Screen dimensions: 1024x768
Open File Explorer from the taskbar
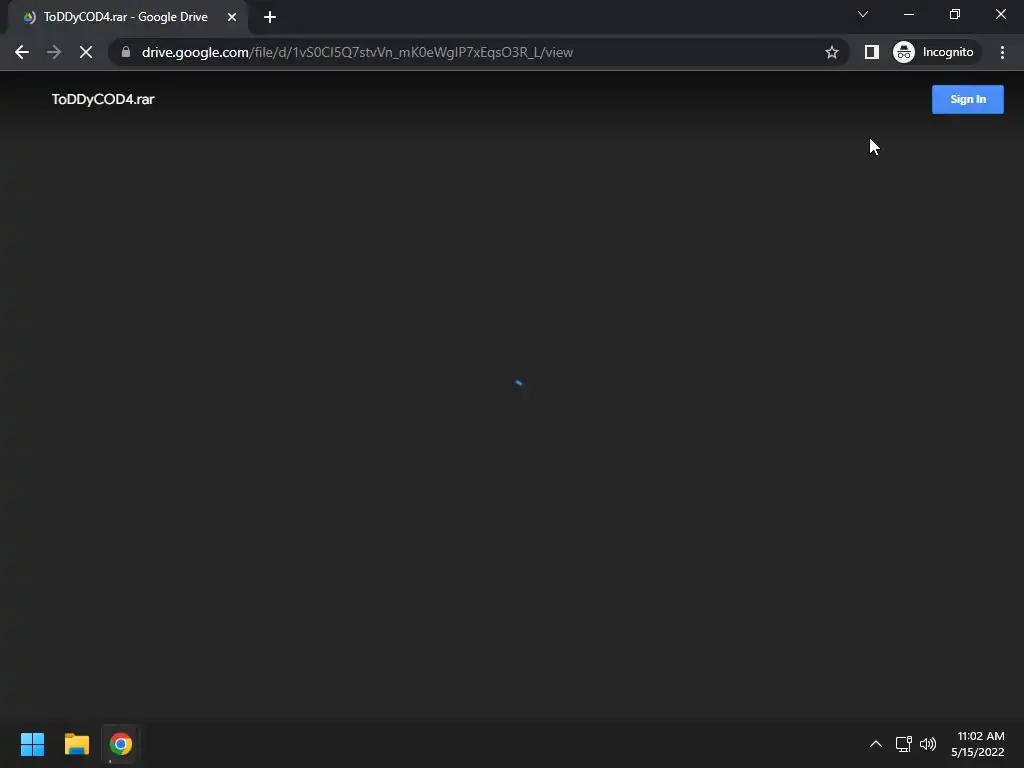coord(76,744)
